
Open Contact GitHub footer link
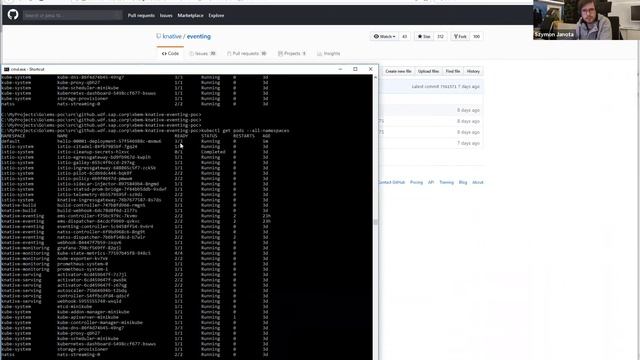pyautogui.click(x=391, y=182)
